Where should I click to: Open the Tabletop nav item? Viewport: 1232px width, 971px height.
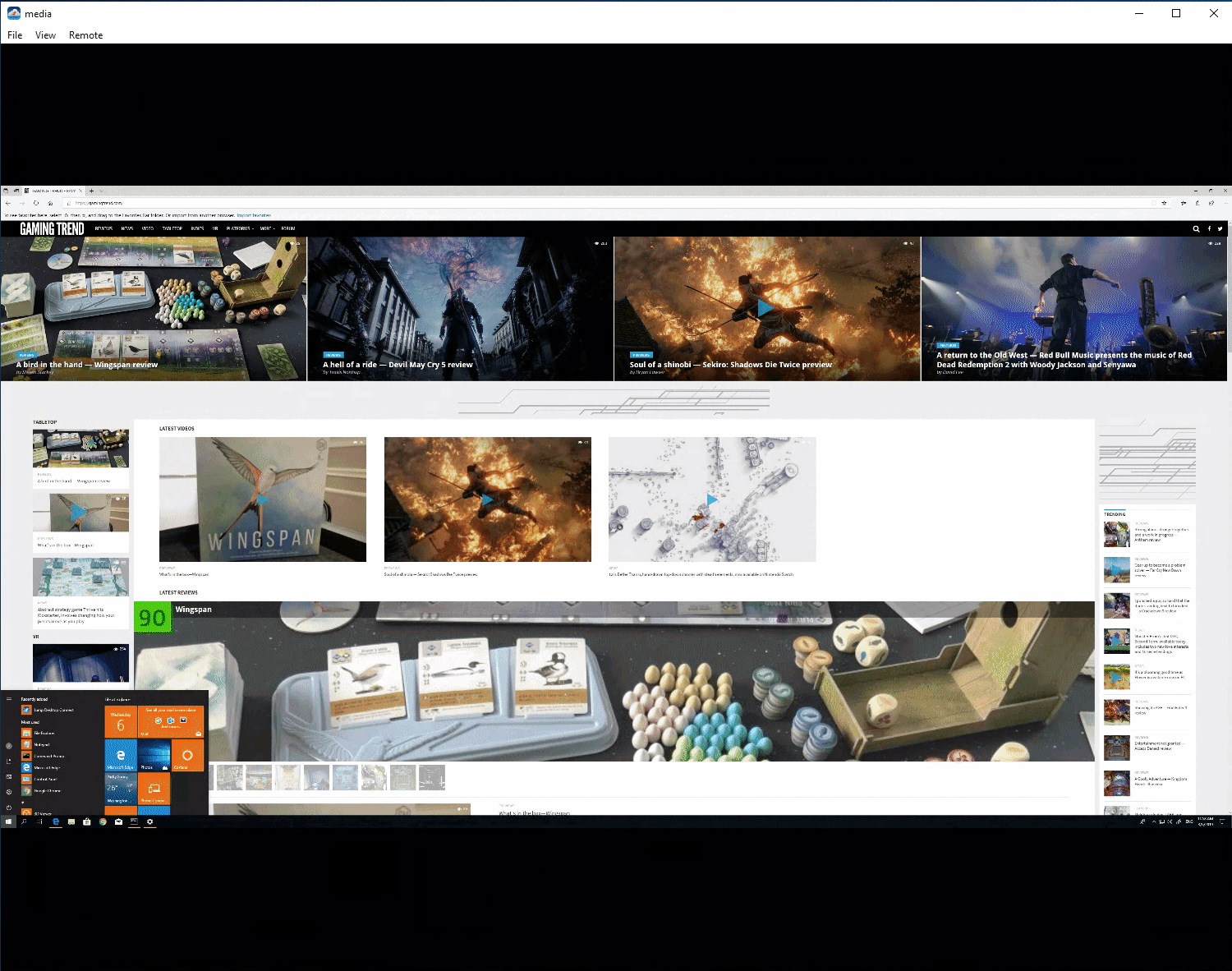coord(172,228)
